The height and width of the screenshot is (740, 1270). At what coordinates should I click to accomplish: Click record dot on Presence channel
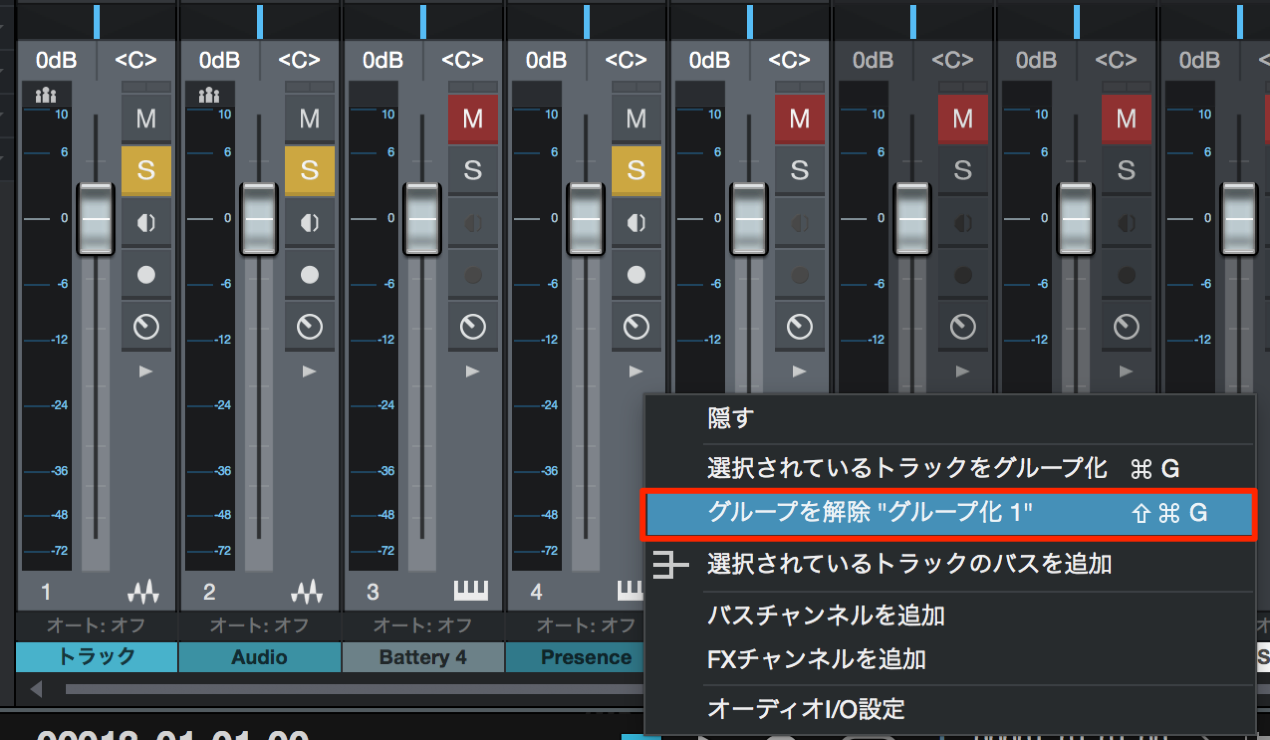click(x=636, y=274)
